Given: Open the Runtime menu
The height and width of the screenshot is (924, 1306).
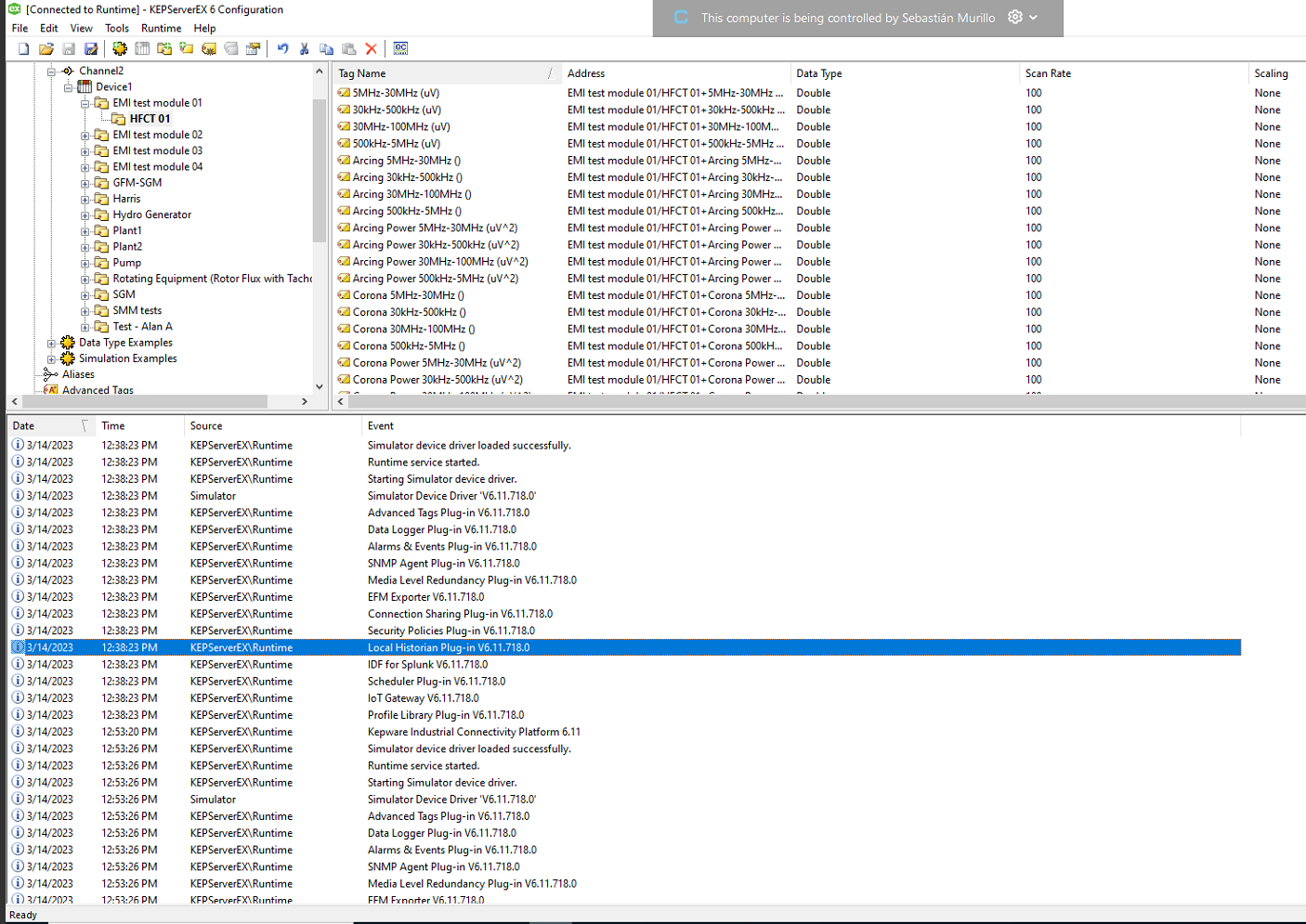Looking at the screenshot, I should (x=162, y=28).
